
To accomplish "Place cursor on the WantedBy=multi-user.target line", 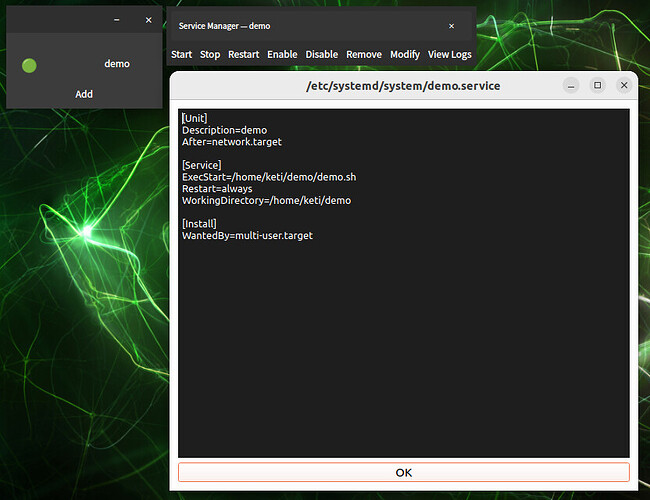I will (x=247, y=236).
